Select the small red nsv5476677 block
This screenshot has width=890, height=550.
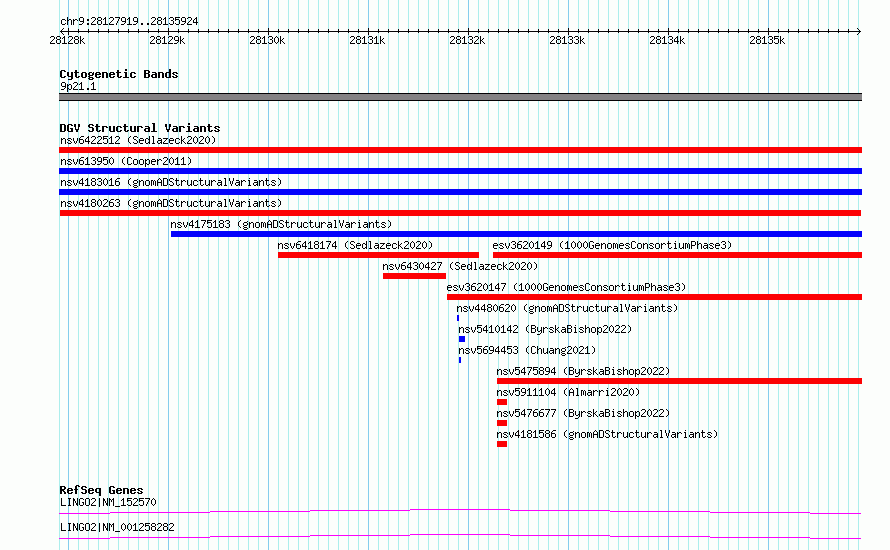(x=502, y=423)
